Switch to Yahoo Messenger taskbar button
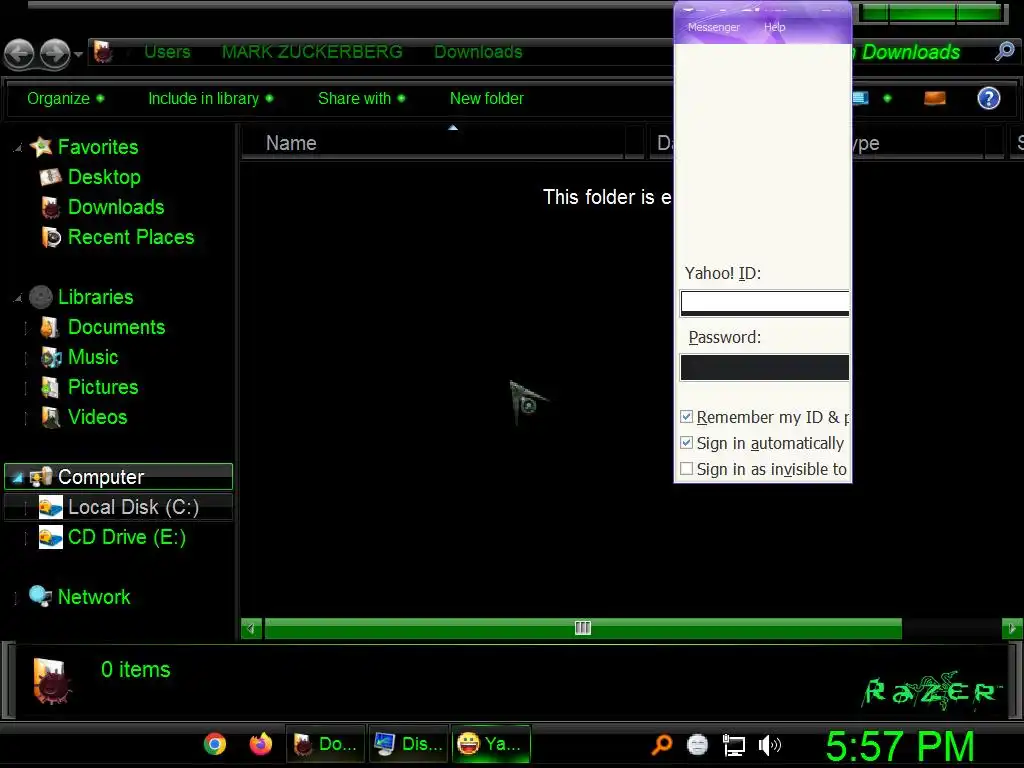1024x768 pixels. tap(490, 744)
